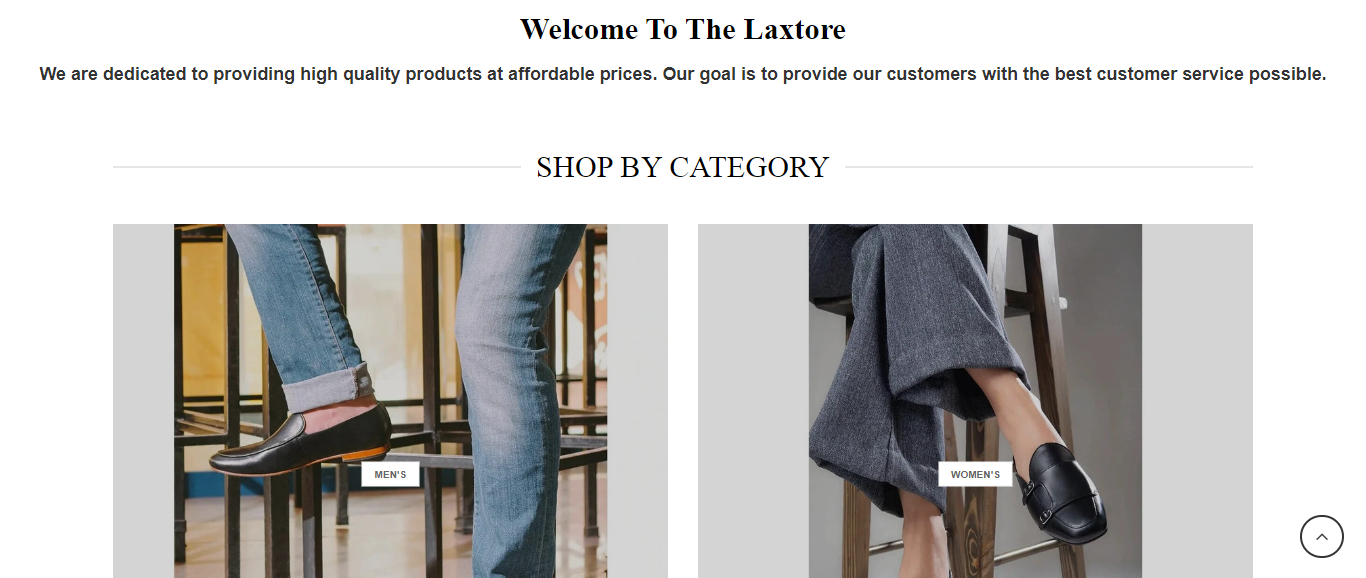Open the WOMEN'S category label
Screen dimensions: 1366x578
(975, 474)
